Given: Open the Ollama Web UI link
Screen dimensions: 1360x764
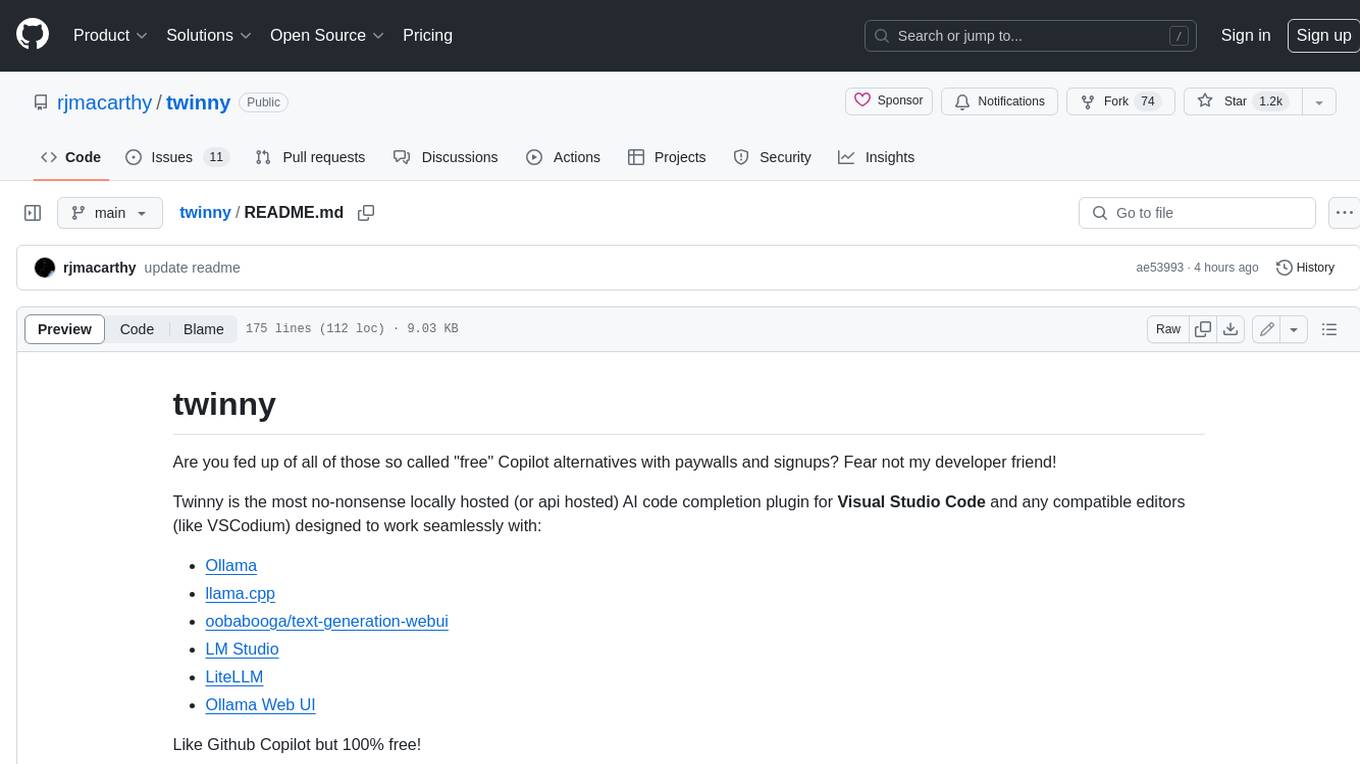Looking at the screenshot, I should pyautogui.click(x=260, y=705).
